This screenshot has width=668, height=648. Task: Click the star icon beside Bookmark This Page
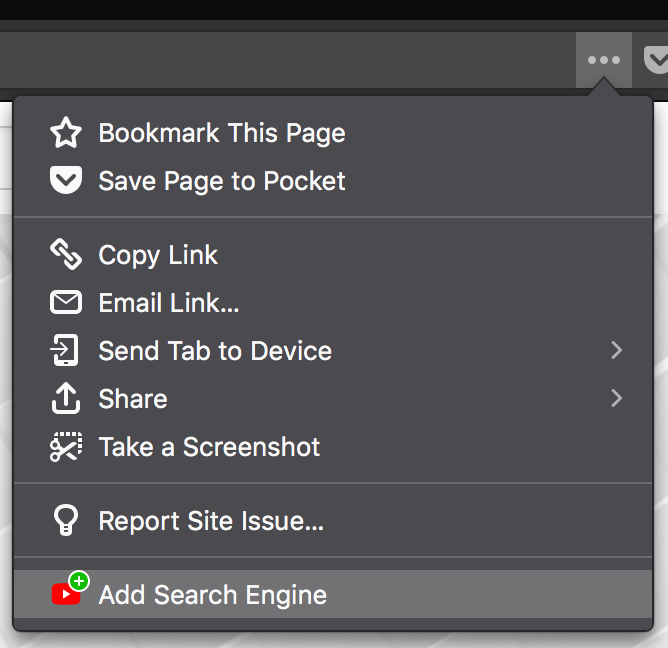(66, 132)
